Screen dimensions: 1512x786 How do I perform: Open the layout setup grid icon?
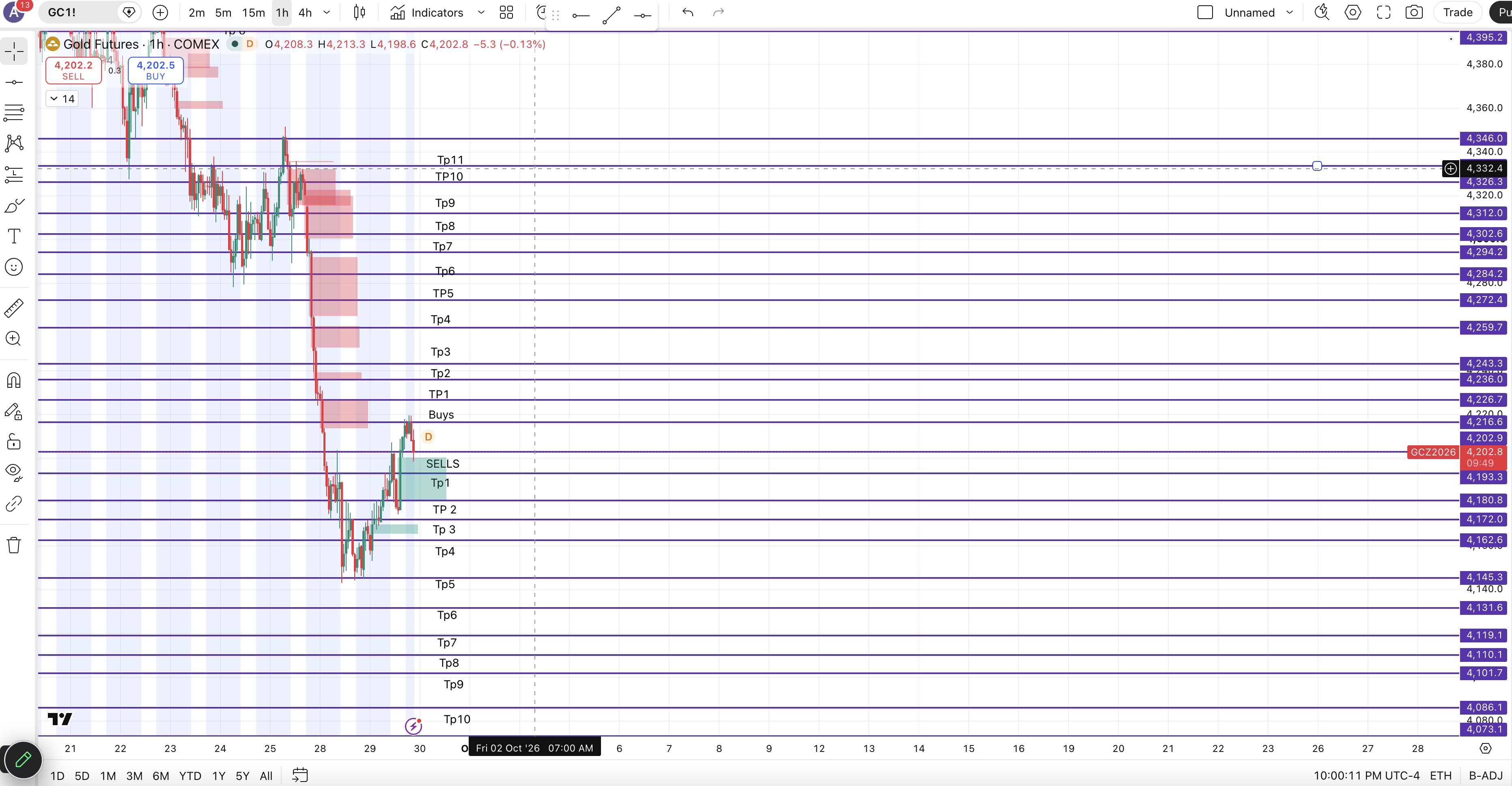click(x=506, y=12)
